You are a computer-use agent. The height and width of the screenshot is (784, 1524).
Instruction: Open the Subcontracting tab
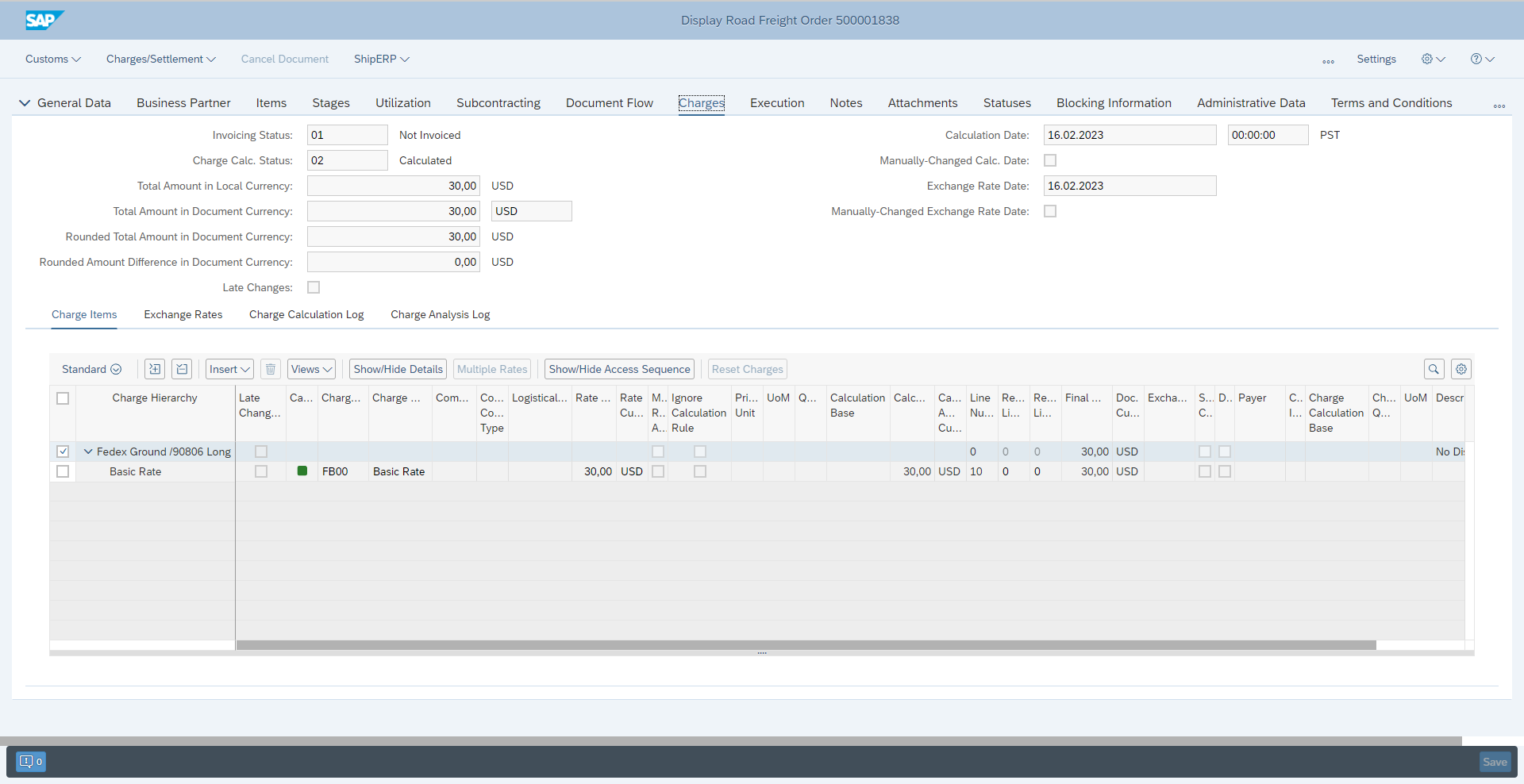coord(498,103)
